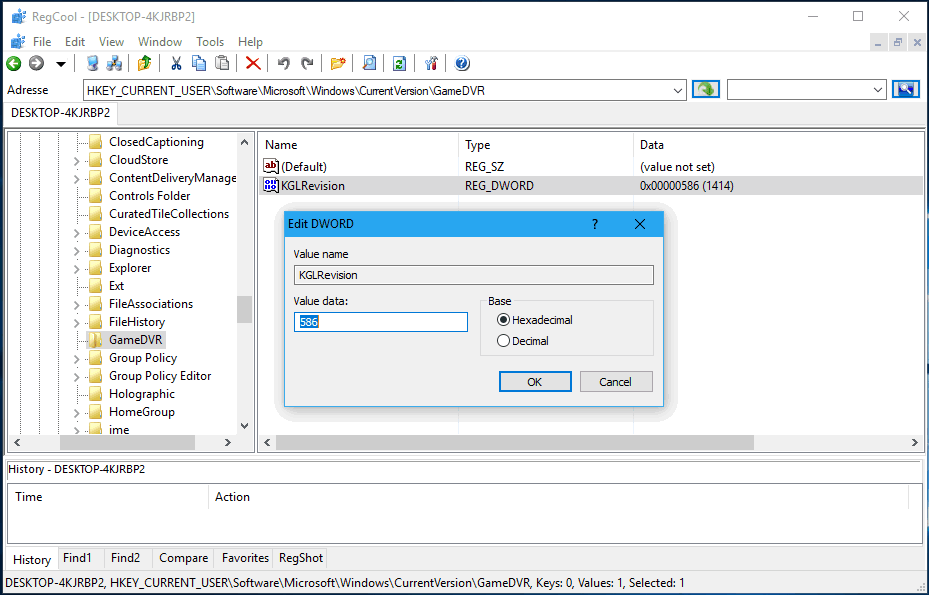Open the search box dropdown
This screenshot has height=595, width=929.
pos(878,90)
